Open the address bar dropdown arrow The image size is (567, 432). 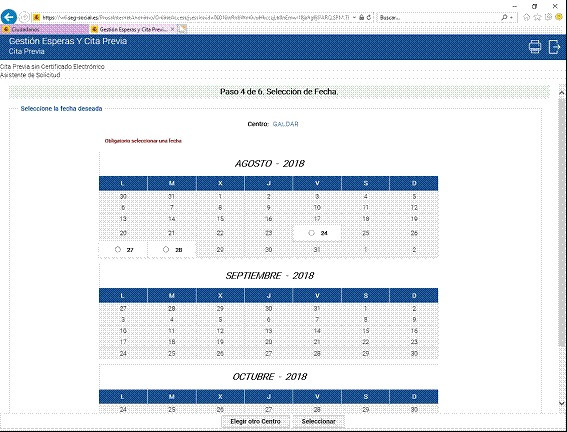(354, 17)
